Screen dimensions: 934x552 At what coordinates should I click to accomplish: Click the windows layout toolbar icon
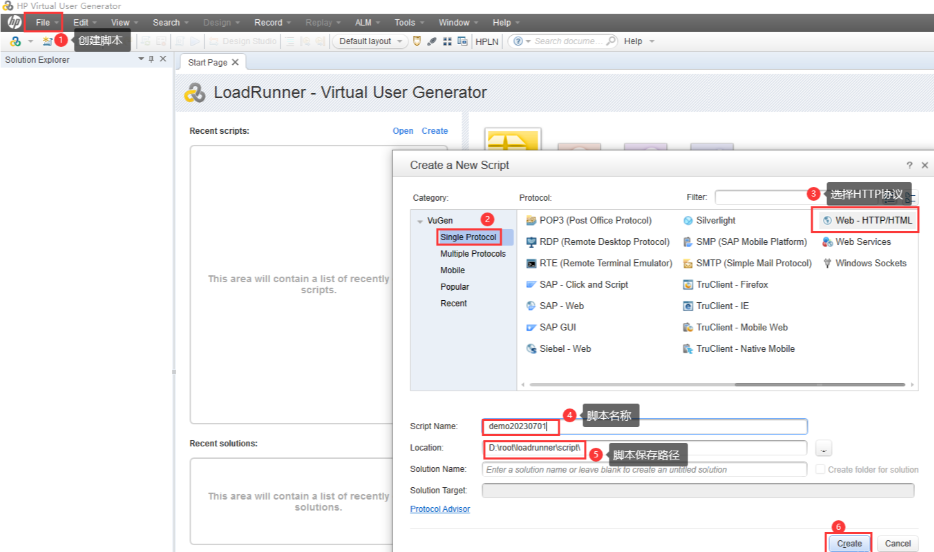tap(462, 41)
